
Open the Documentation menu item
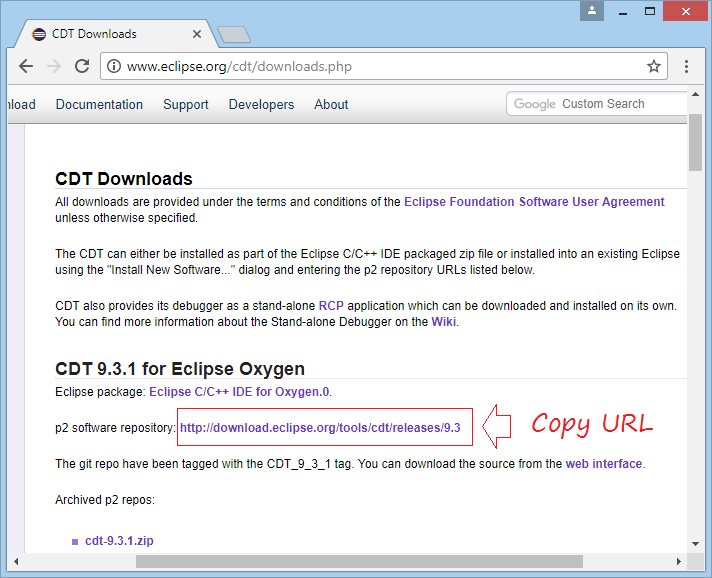tap(99, 104)
